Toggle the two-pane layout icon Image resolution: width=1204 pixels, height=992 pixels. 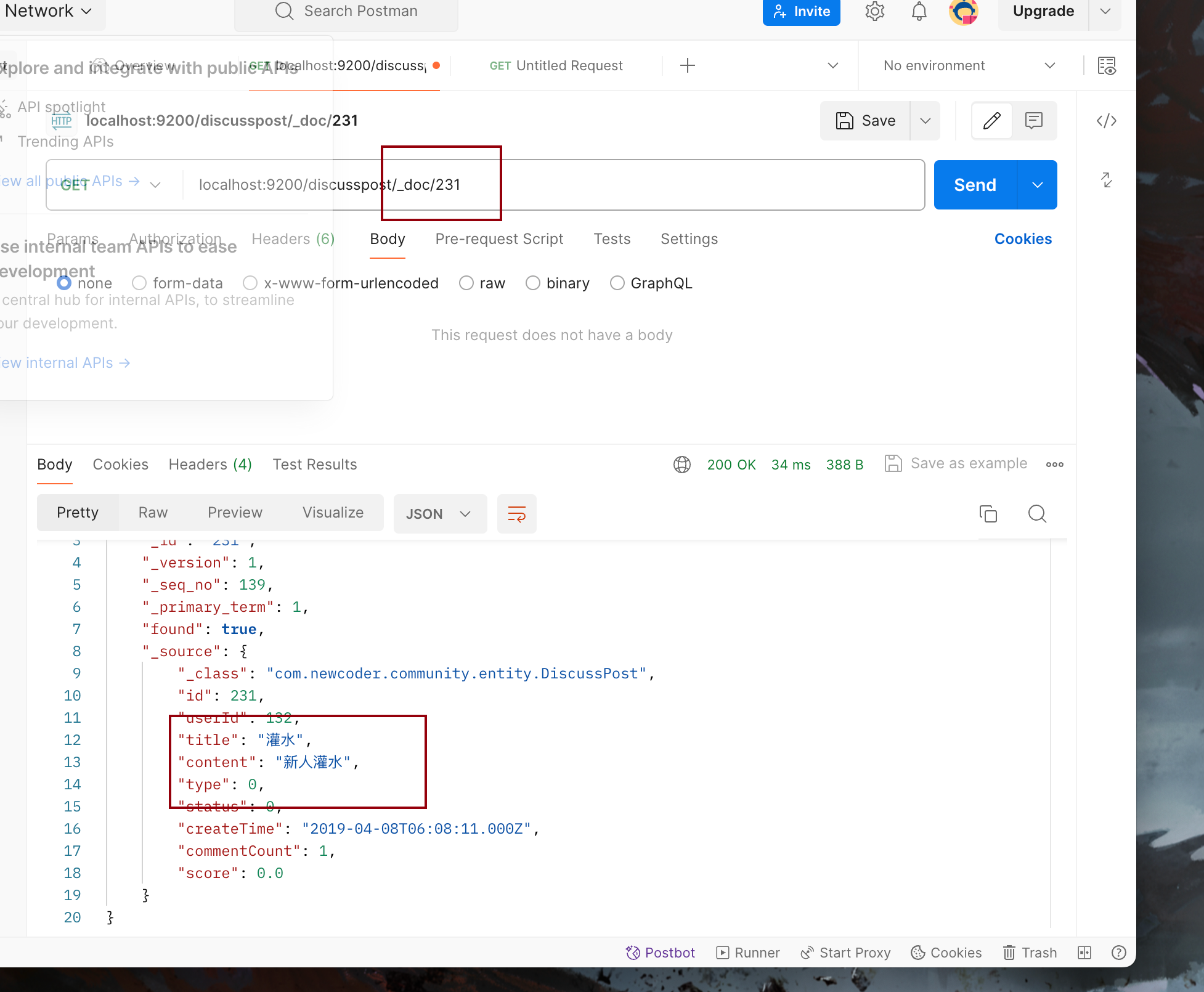point(1084,953)
